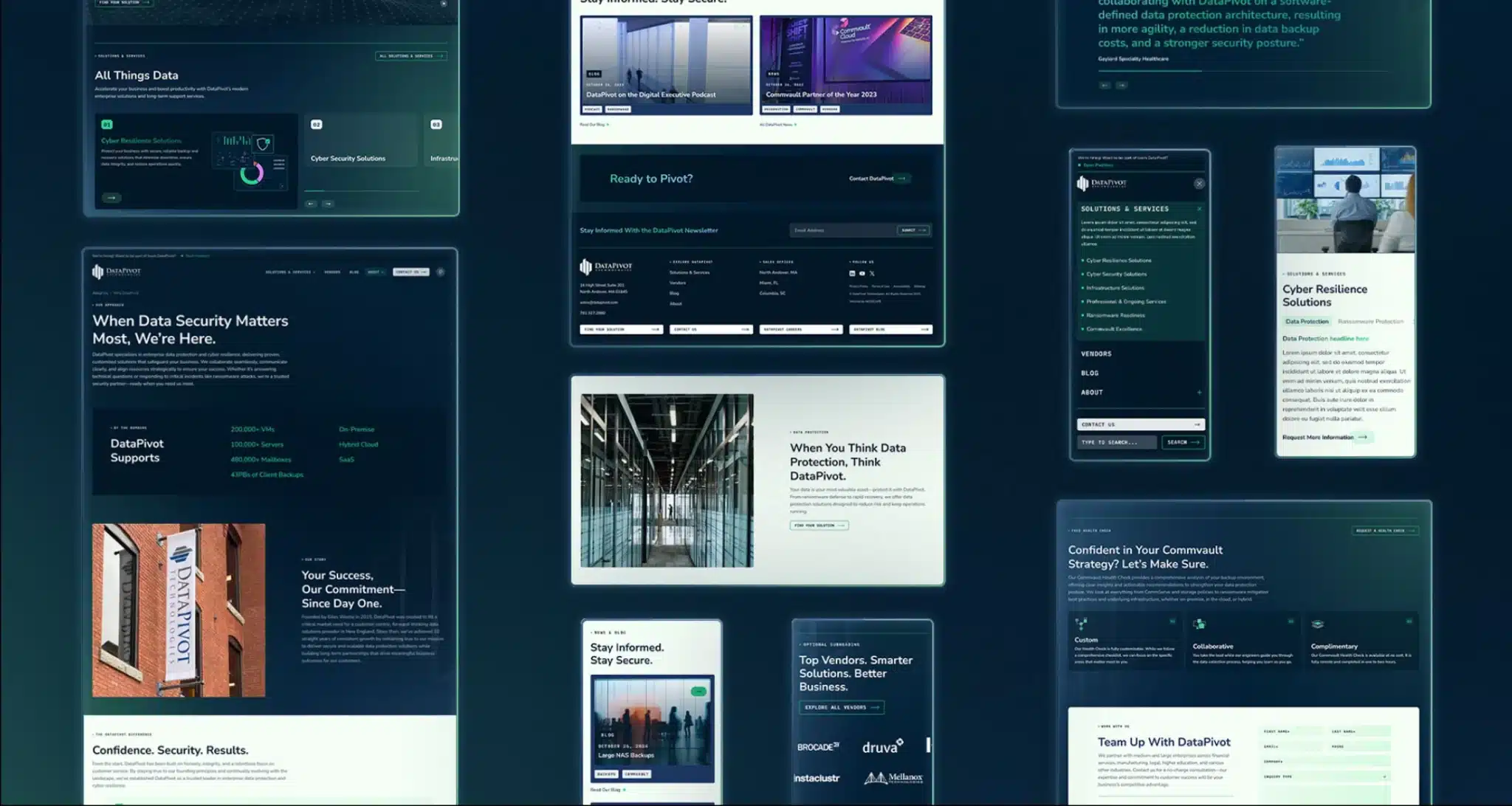This screenshot has height=806, width=1512.
Task: Click the Druva vendor logo
Action: click(883, 747)
